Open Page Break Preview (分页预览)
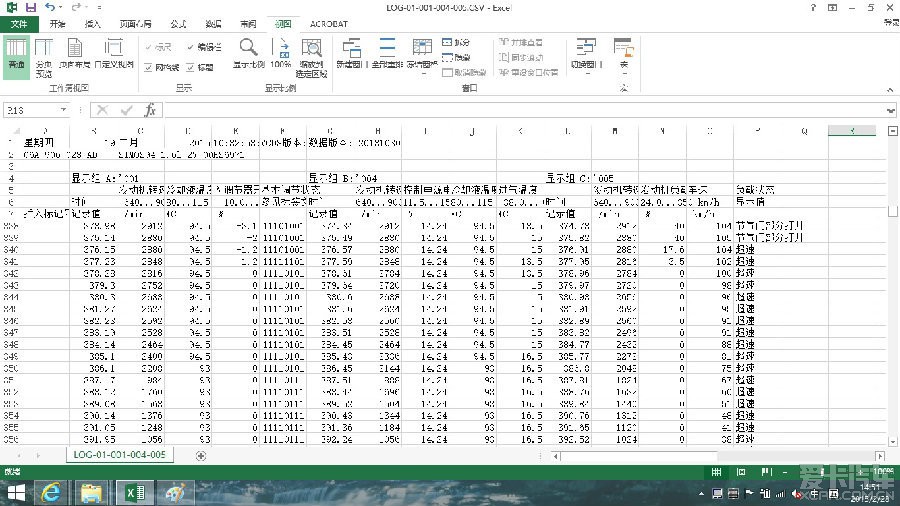Screen dimensions: 900x506 44,57
